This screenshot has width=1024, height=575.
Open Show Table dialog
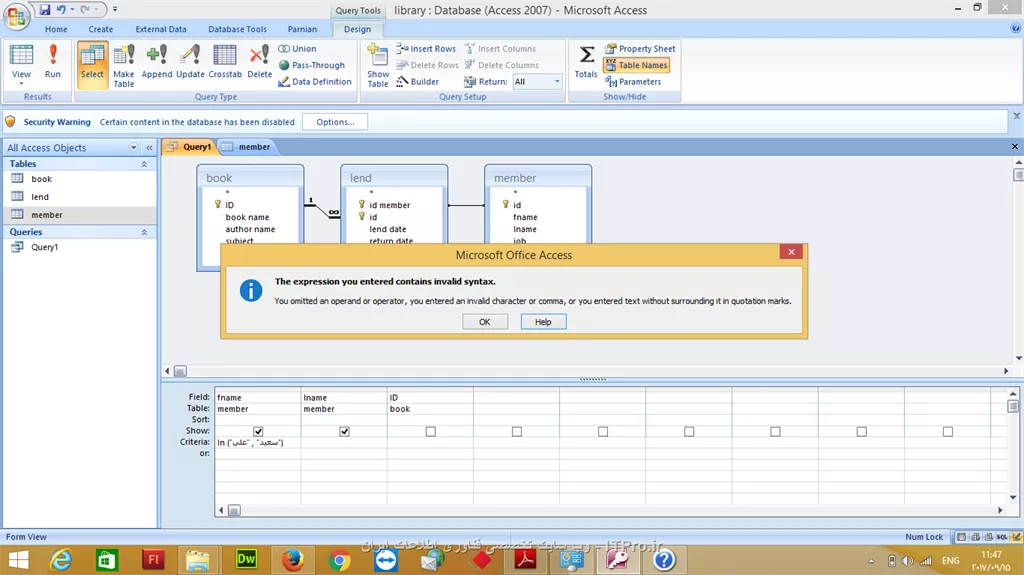[377, 65]
